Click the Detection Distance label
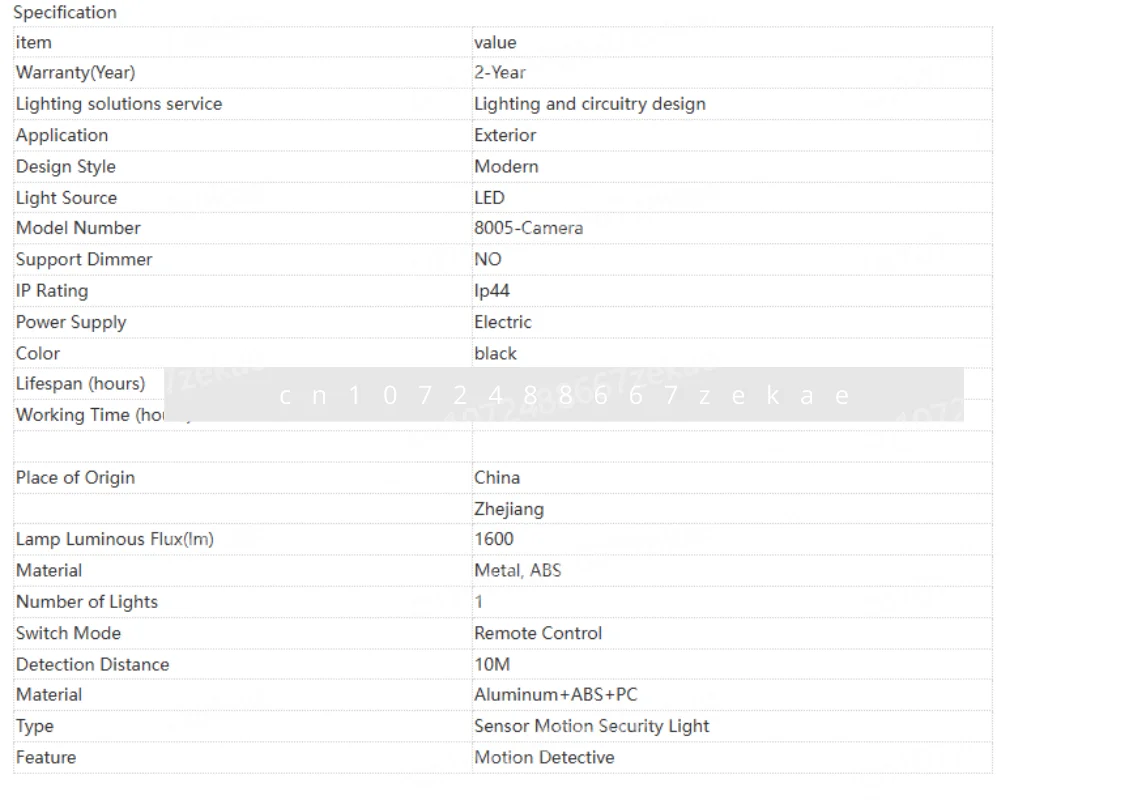1129x800 pixels. 93,665
